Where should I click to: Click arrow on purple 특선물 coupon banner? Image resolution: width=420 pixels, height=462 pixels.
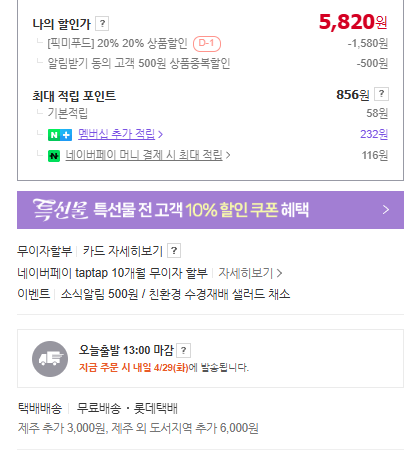coord(386,210)
